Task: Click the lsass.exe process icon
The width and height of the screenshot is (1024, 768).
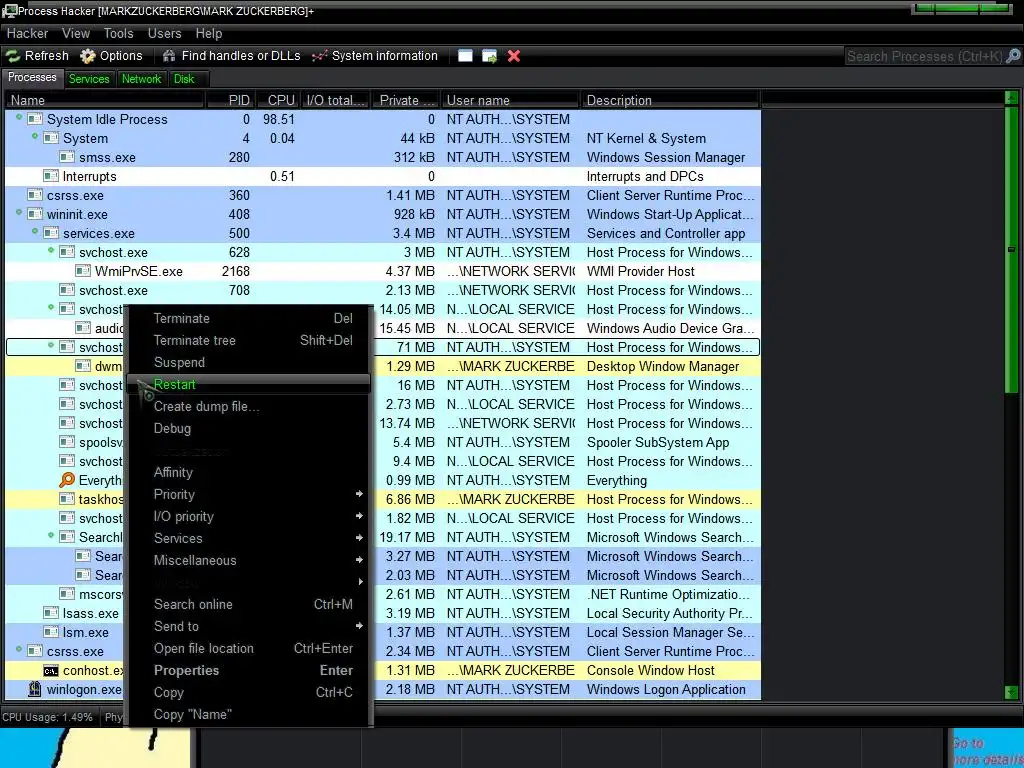Action: pyautogui.click(x=51, y=613)
